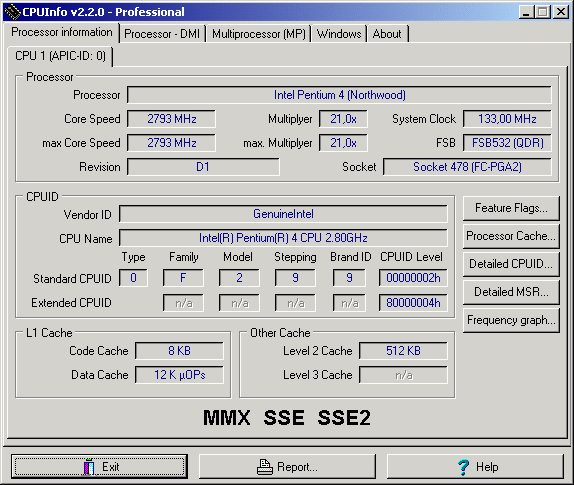Click the Revision D1 field
This screenshot has height=485, width=574.
click(x=203, y=167)
